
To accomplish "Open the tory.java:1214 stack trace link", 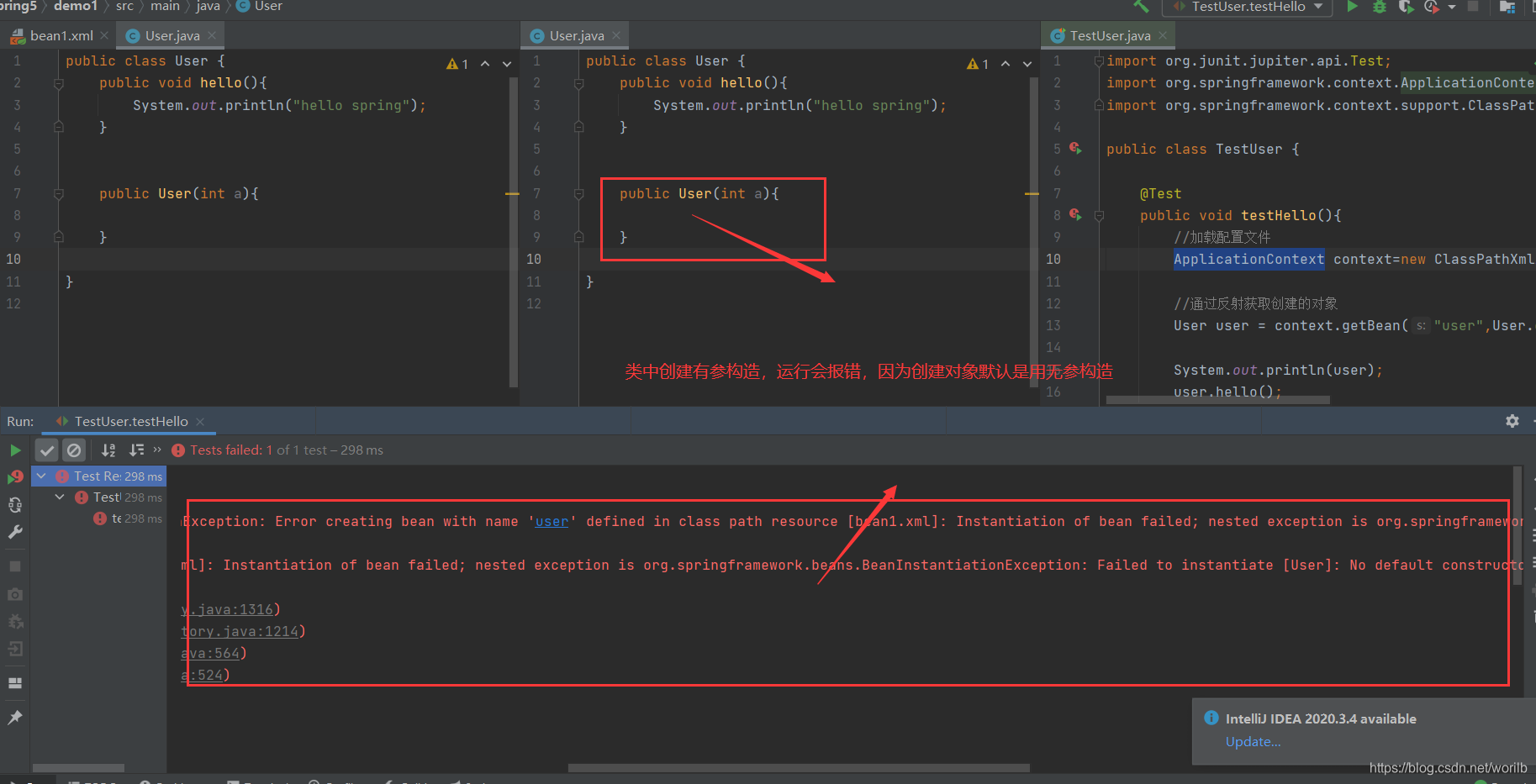I will [240, 631].
